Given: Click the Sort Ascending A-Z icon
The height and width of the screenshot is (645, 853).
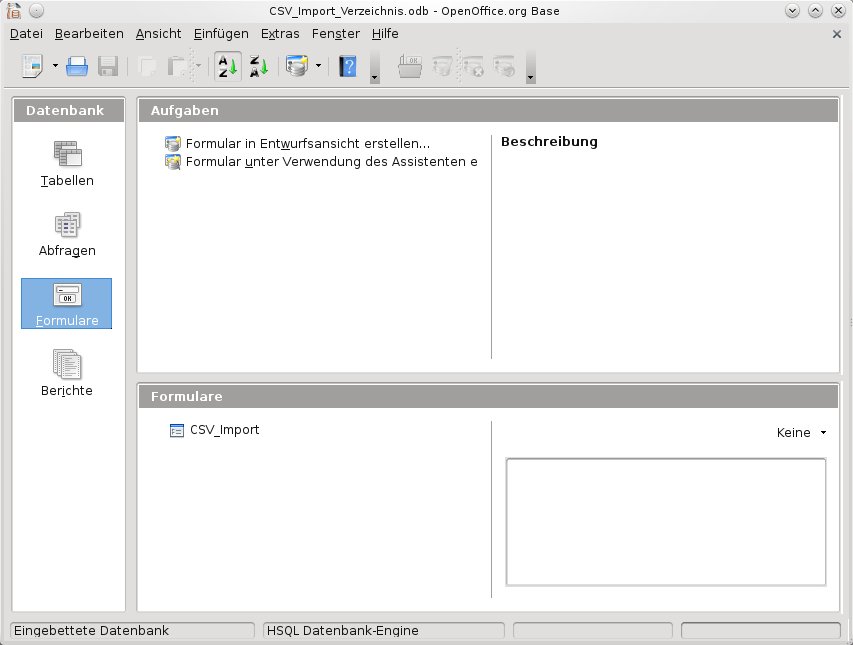Looking at the screenshot, I should 227,67.
